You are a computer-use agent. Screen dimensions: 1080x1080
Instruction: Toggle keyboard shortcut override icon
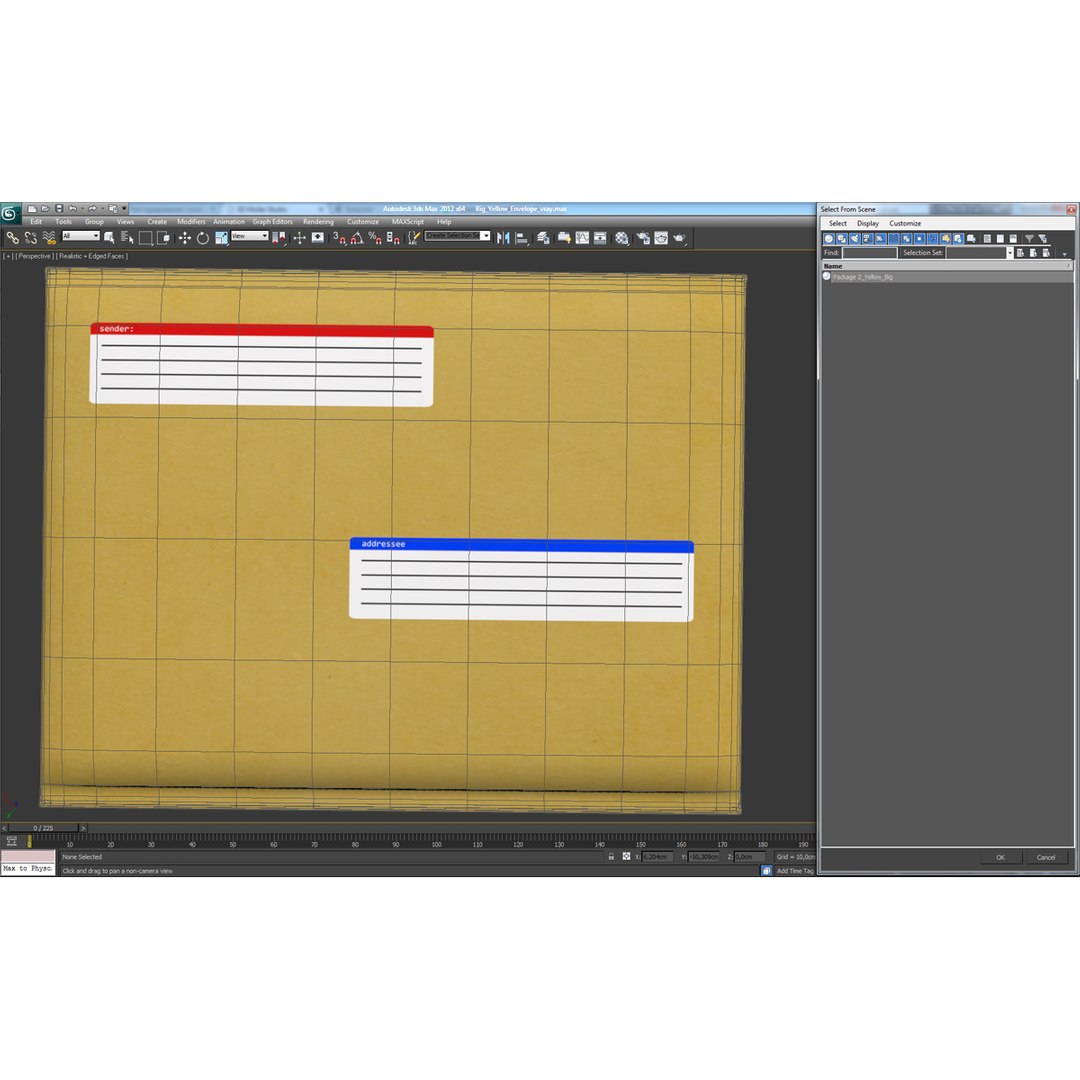tap(318, 238)
